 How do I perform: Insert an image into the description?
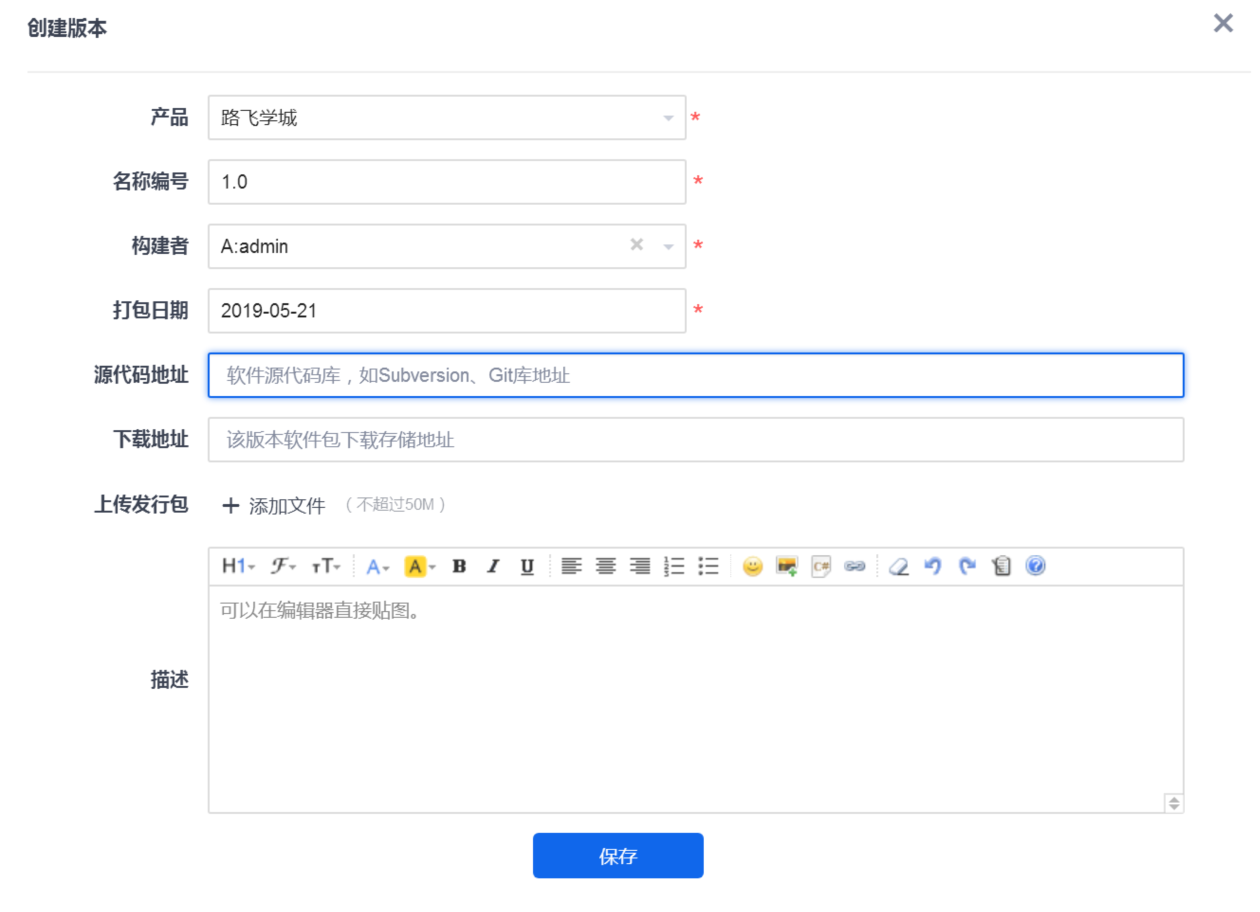click(787, 566)
